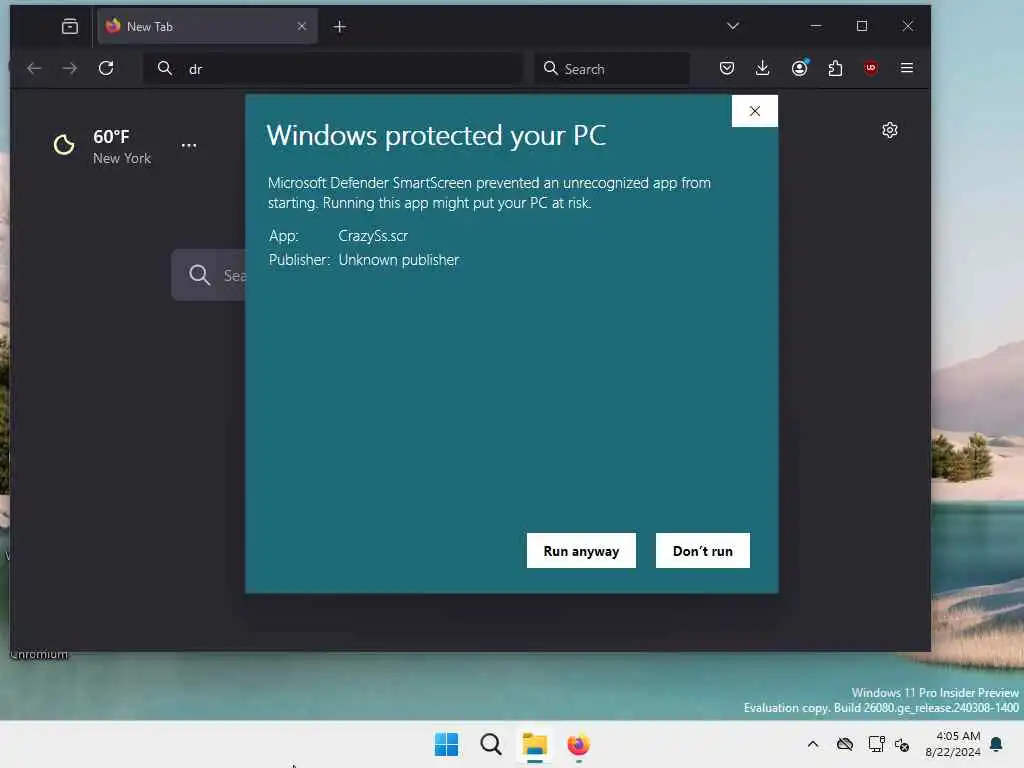Maximize the Firefox window
Screen dimensions: 1024x768
[862, 26]
